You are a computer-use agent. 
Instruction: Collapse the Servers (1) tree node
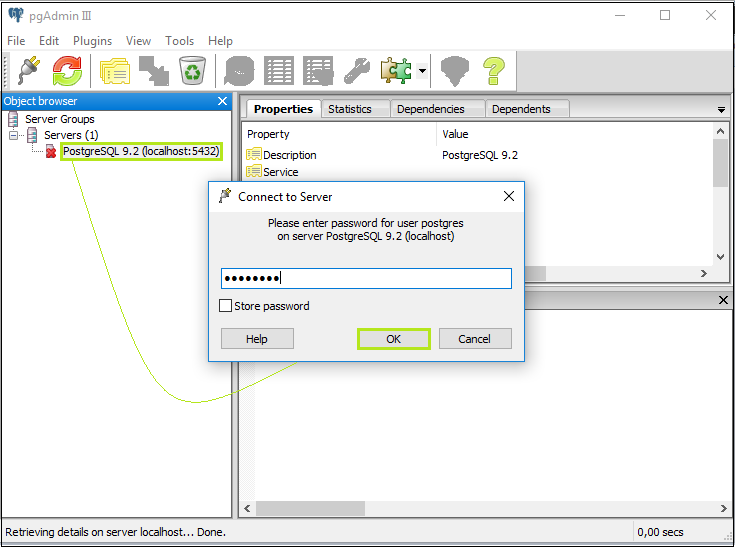click(14, 135)
